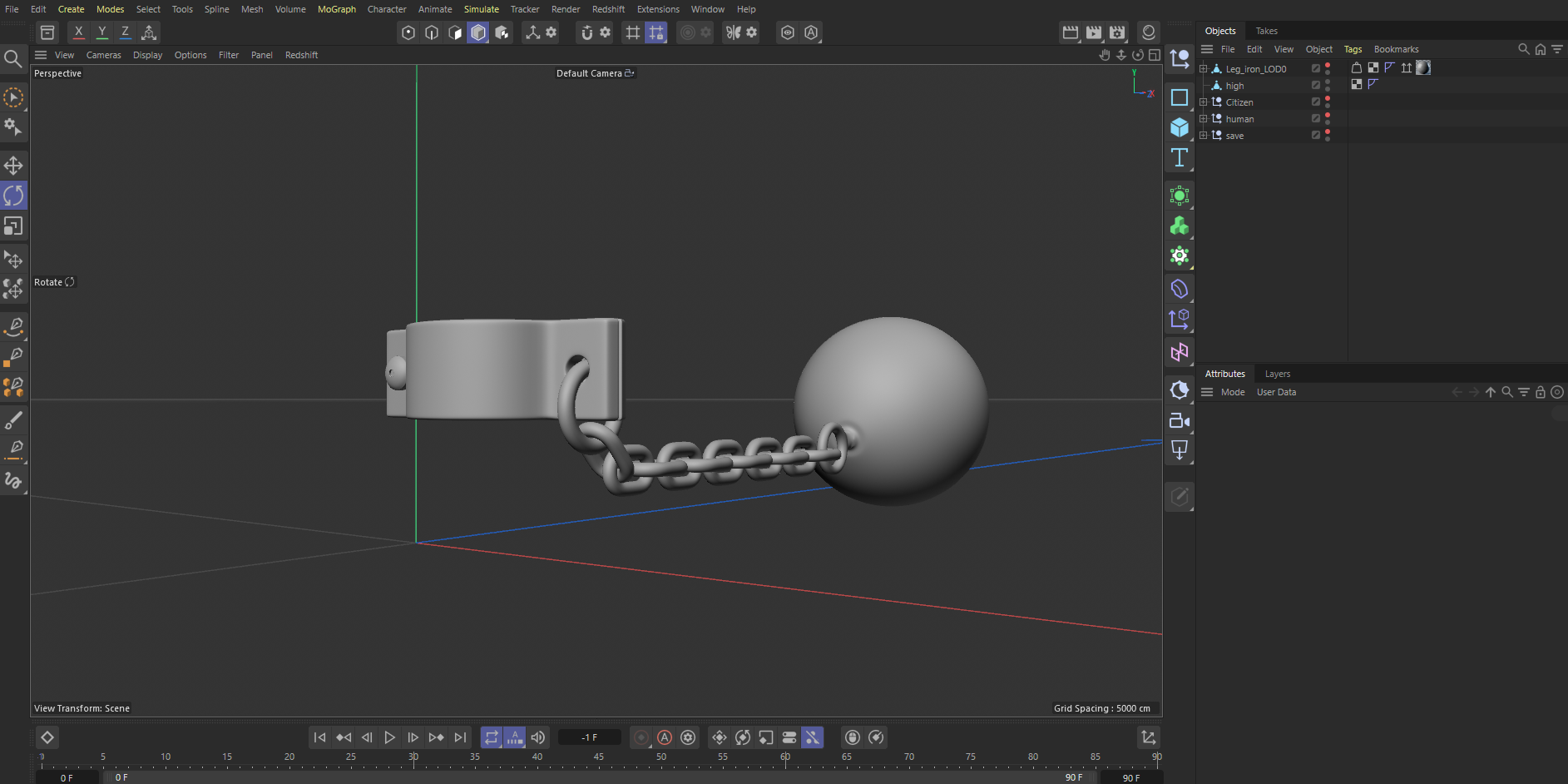
Task: Click User Data in Attributes panel
Action: [1275, 392]
